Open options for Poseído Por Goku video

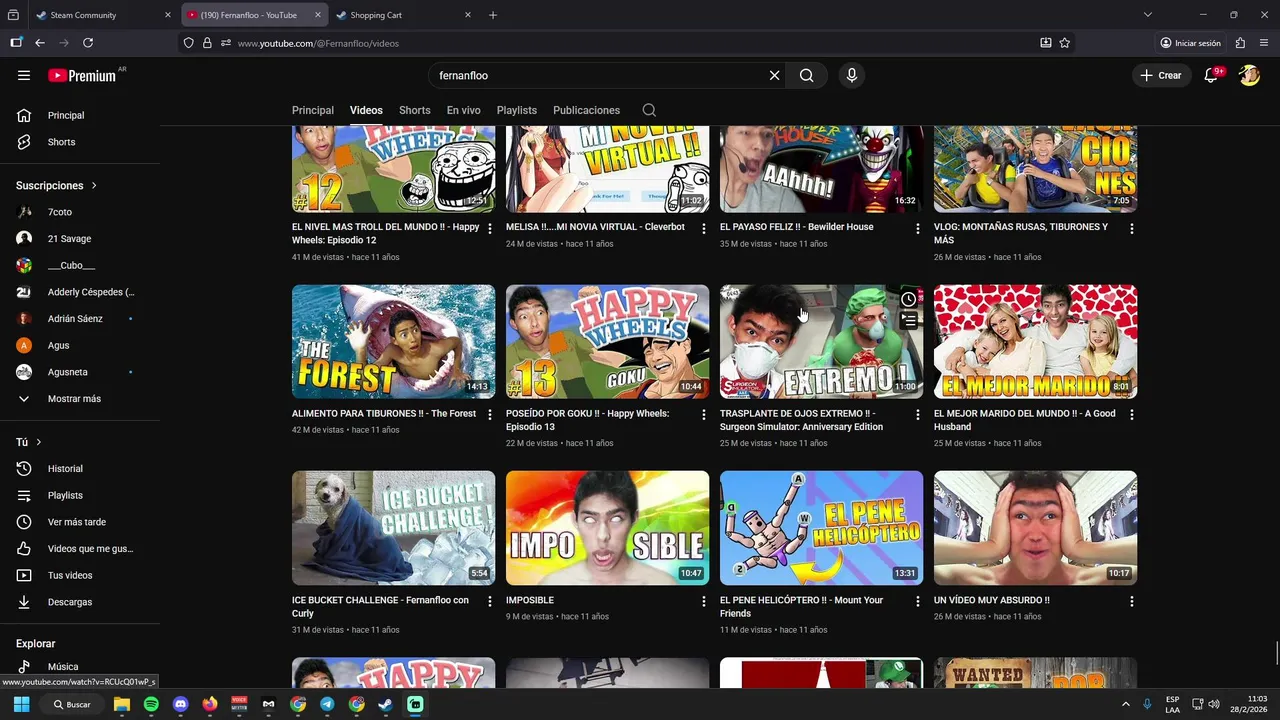(x=704, y=415)
